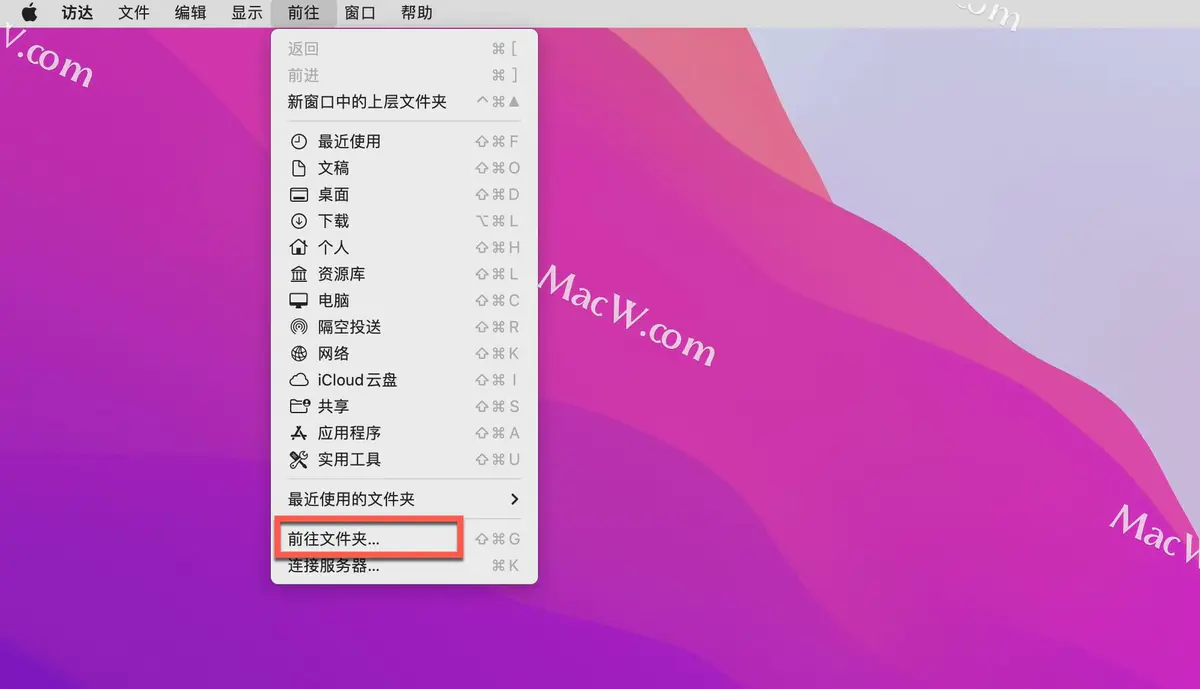Open the 桌面 desktop folder
This screenshot has width=1200, height=689.
click(334, 194)
